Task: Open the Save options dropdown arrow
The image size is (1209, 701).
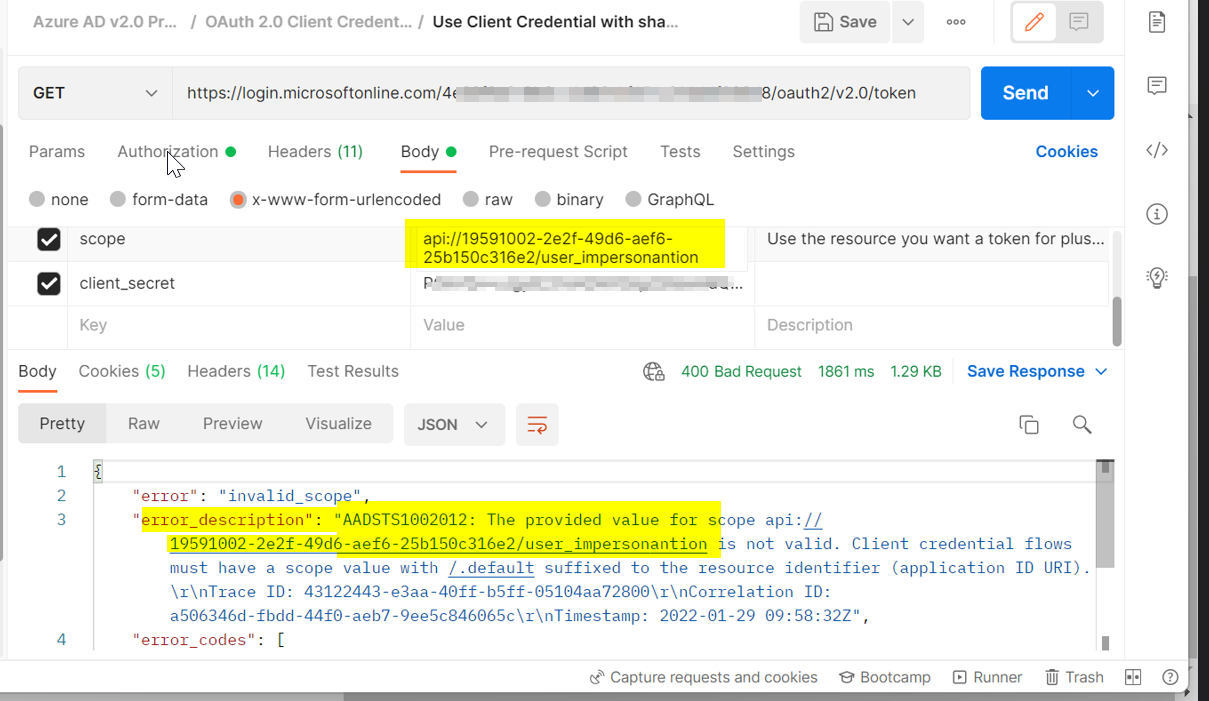Action: click(x=908, y=22)
